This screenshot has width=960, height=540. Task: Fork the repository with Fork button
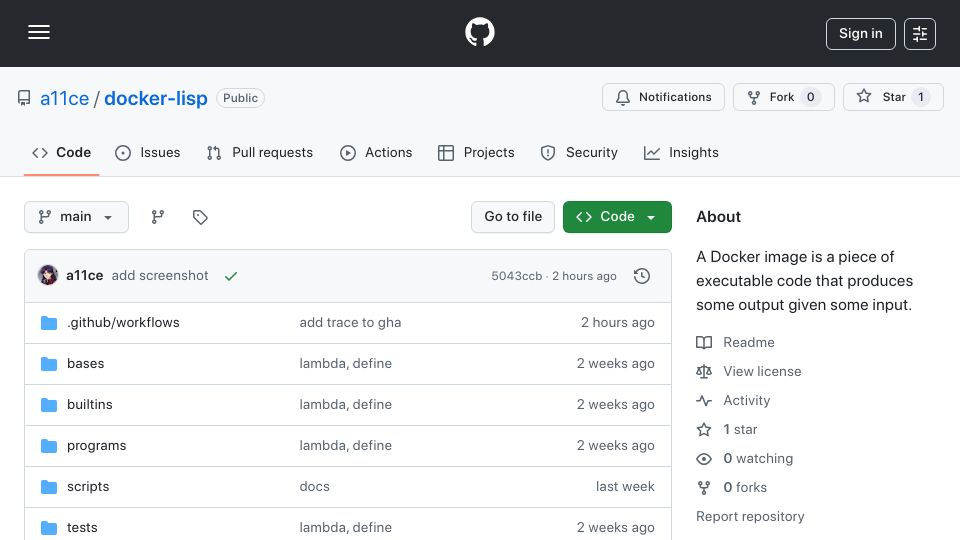784,97
